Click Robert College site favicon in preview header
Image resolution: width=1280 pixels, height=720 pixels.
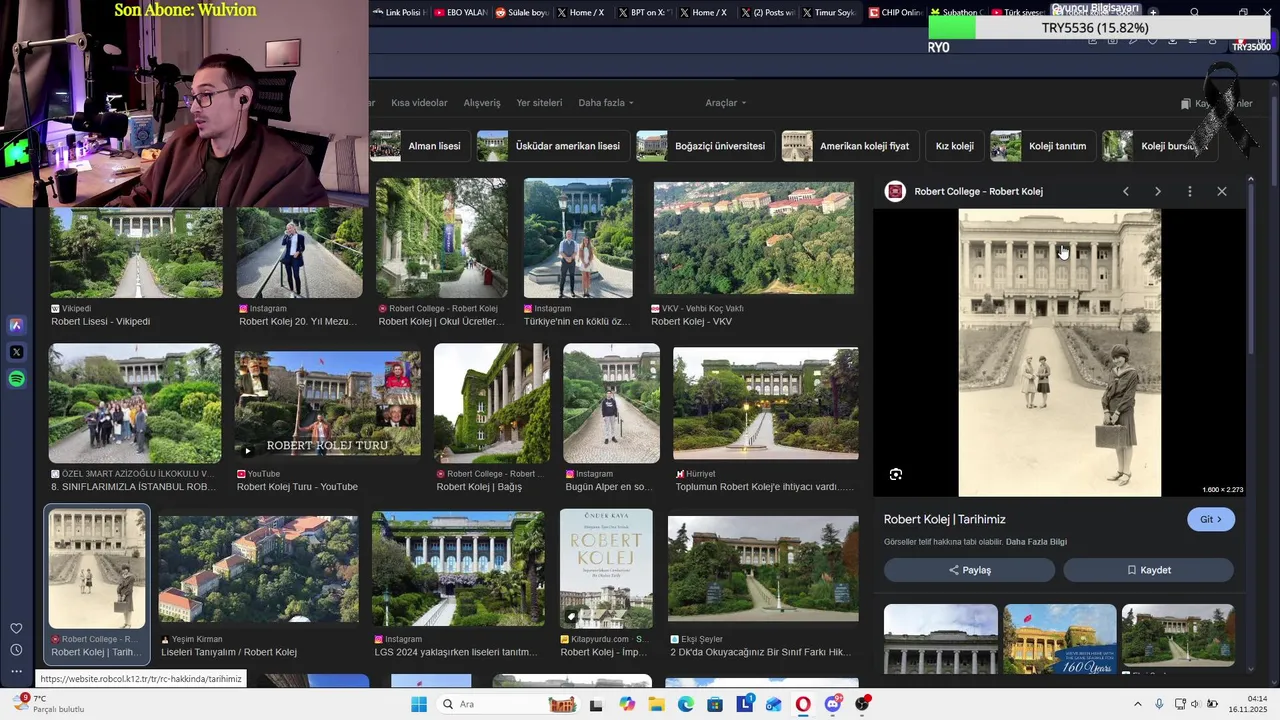[896, 191]
